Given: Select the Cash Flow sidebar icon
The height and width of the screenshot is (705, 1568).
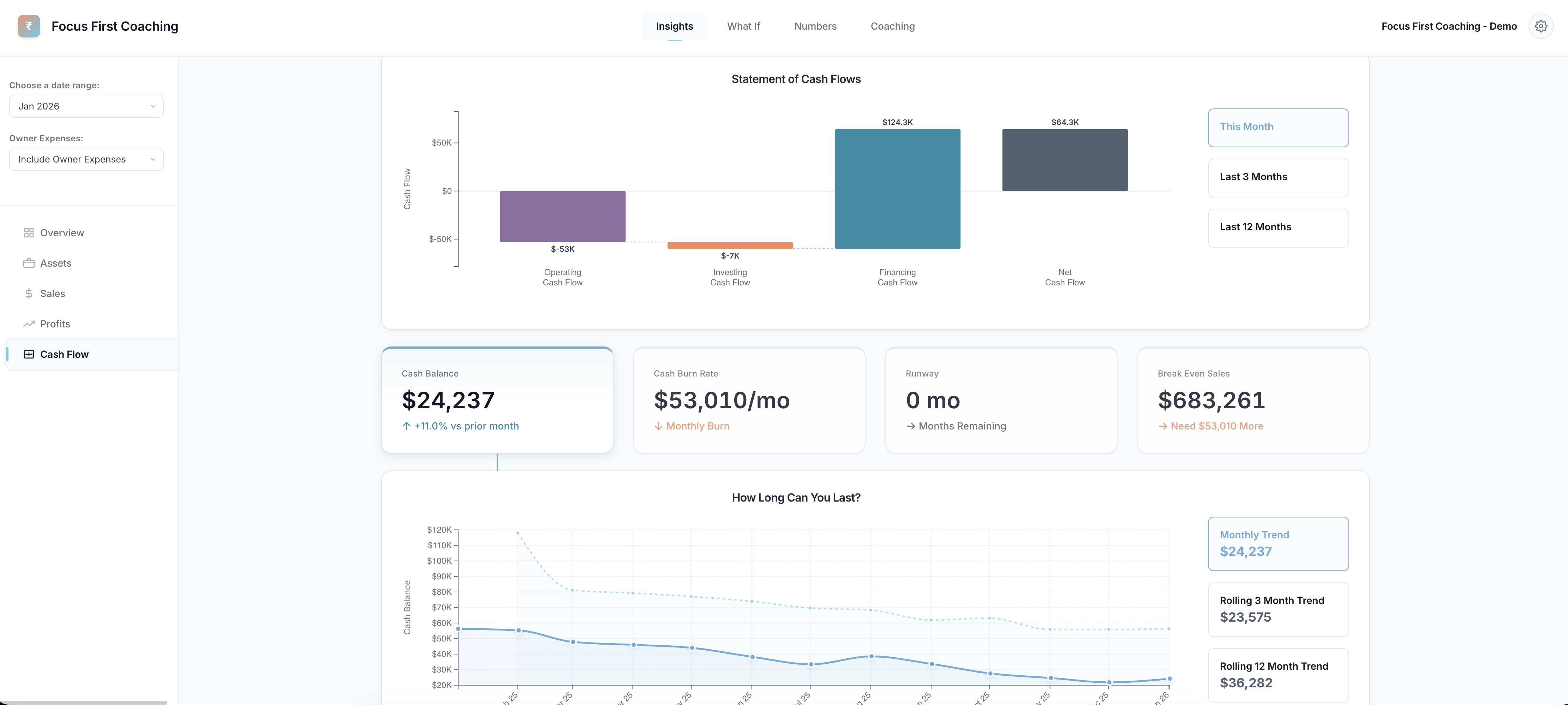Looking at the screenshot, I should [x=29, y=354].
